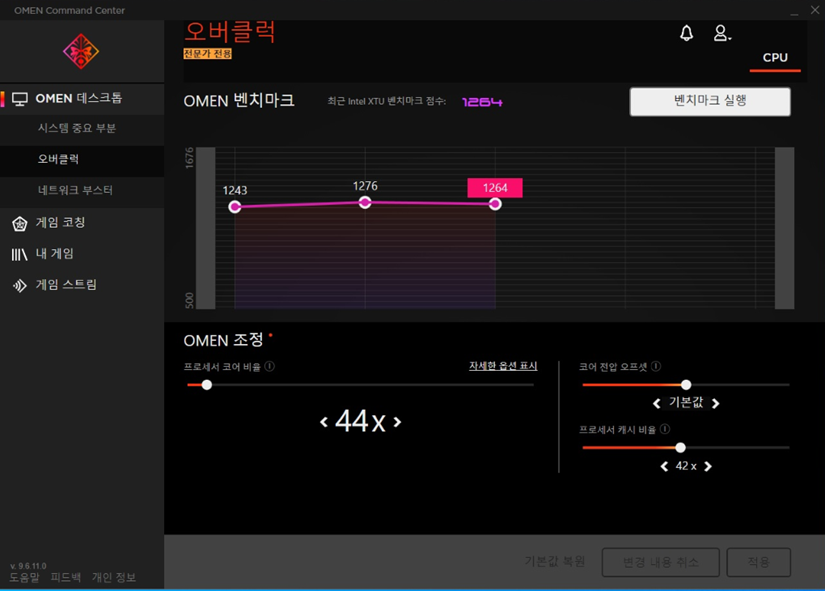Open 네트워크 부스터 sidebar item
This screenshot has height=591, width=825.
82,191
